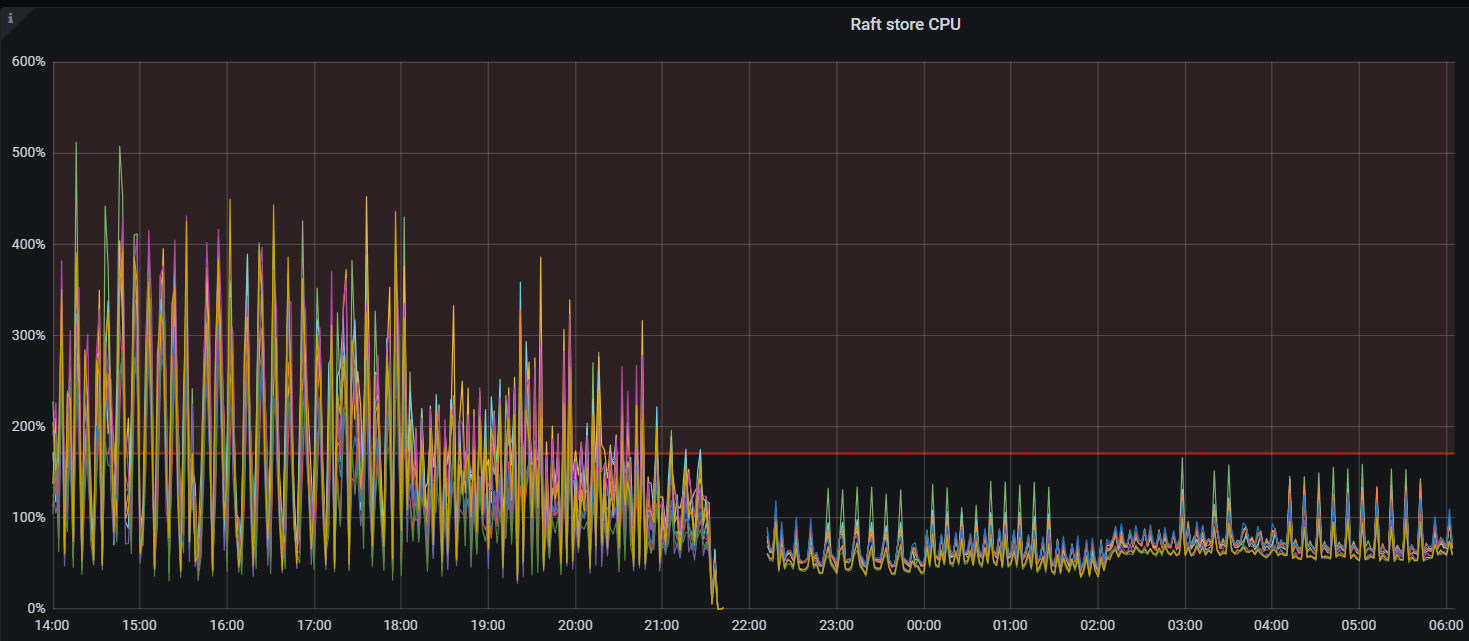Click the 05:00 time axis label
The image size is (1469, 641).
pos(1358,625)
